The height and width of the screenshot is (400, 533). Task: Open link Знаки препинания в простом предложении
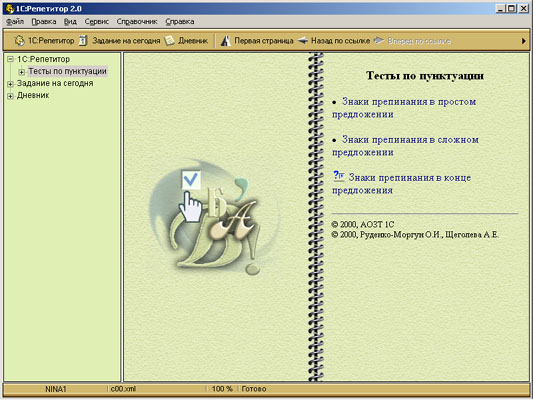404,108
